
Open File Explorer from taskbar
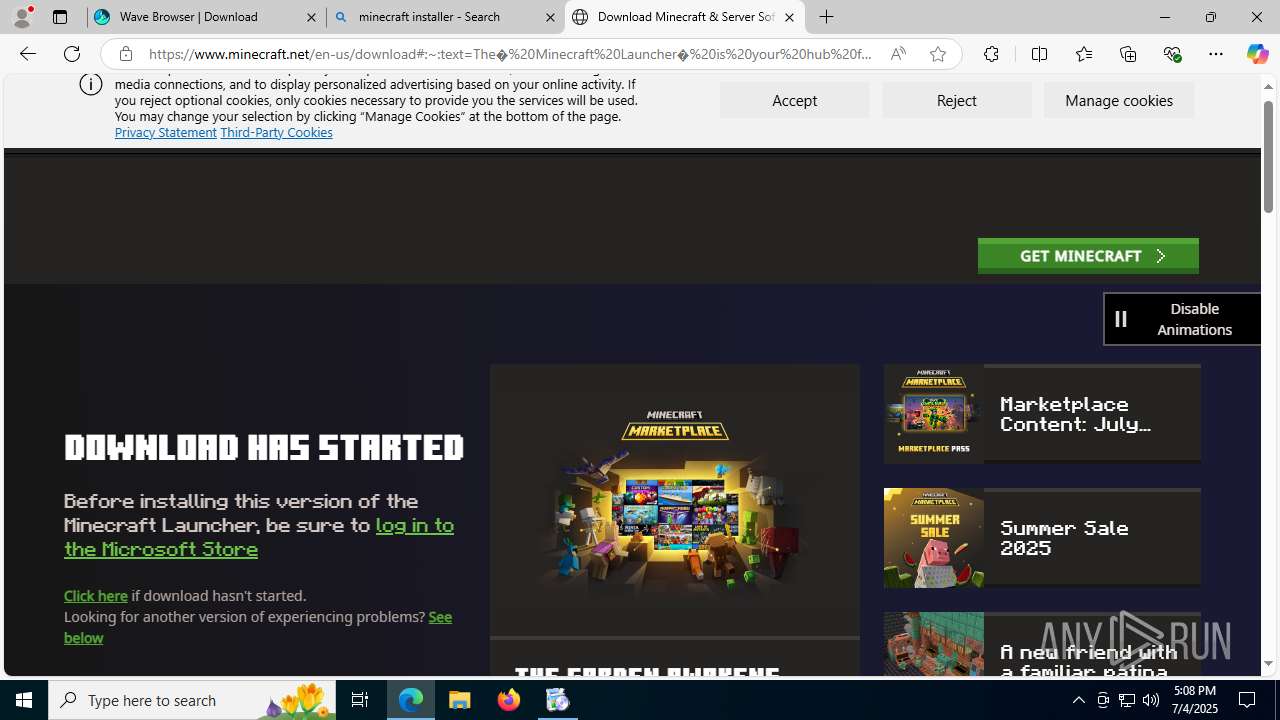click(460, 700)
